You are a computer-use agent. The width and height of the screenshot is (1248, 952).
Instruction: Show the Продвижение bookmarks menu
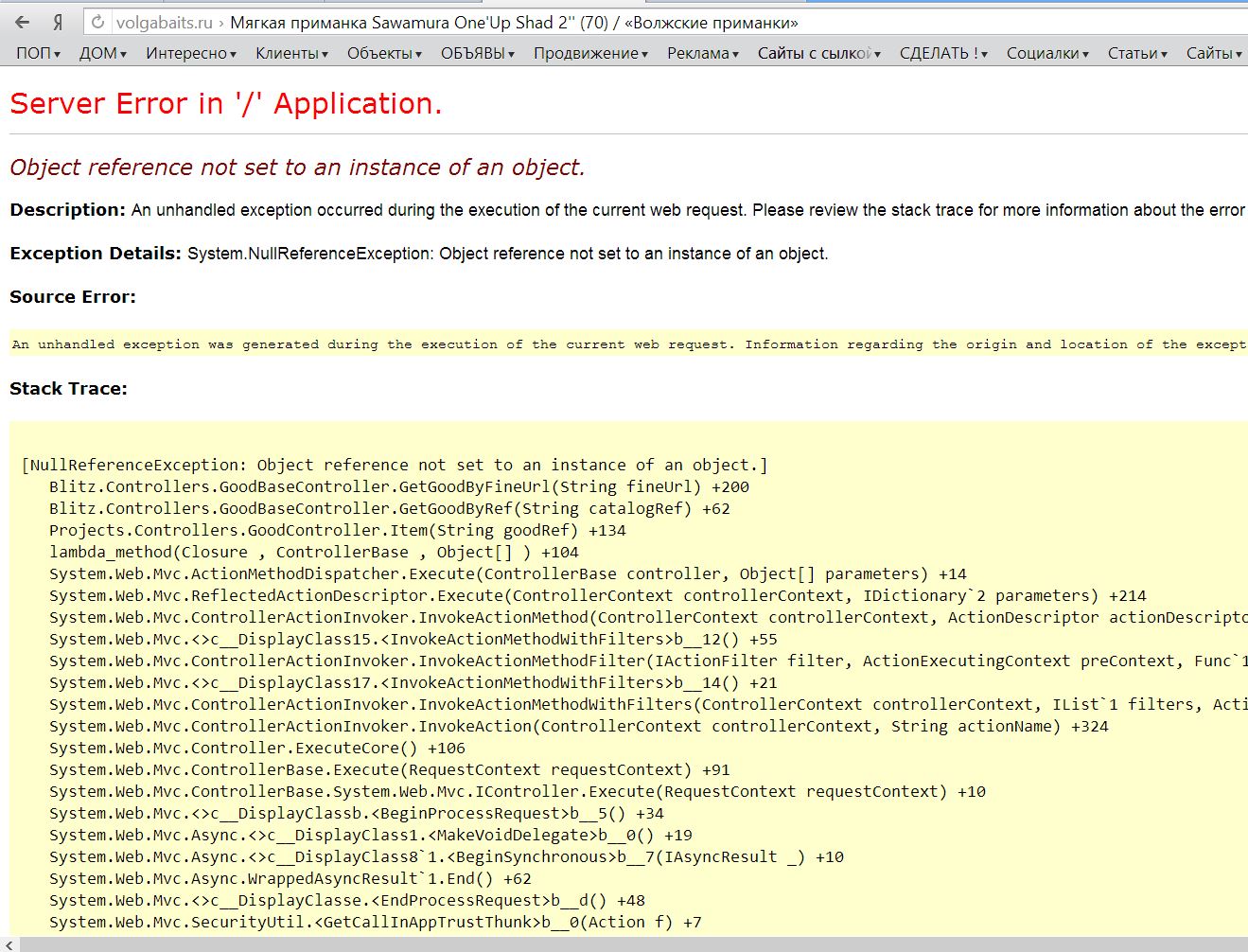click(590, 54)
